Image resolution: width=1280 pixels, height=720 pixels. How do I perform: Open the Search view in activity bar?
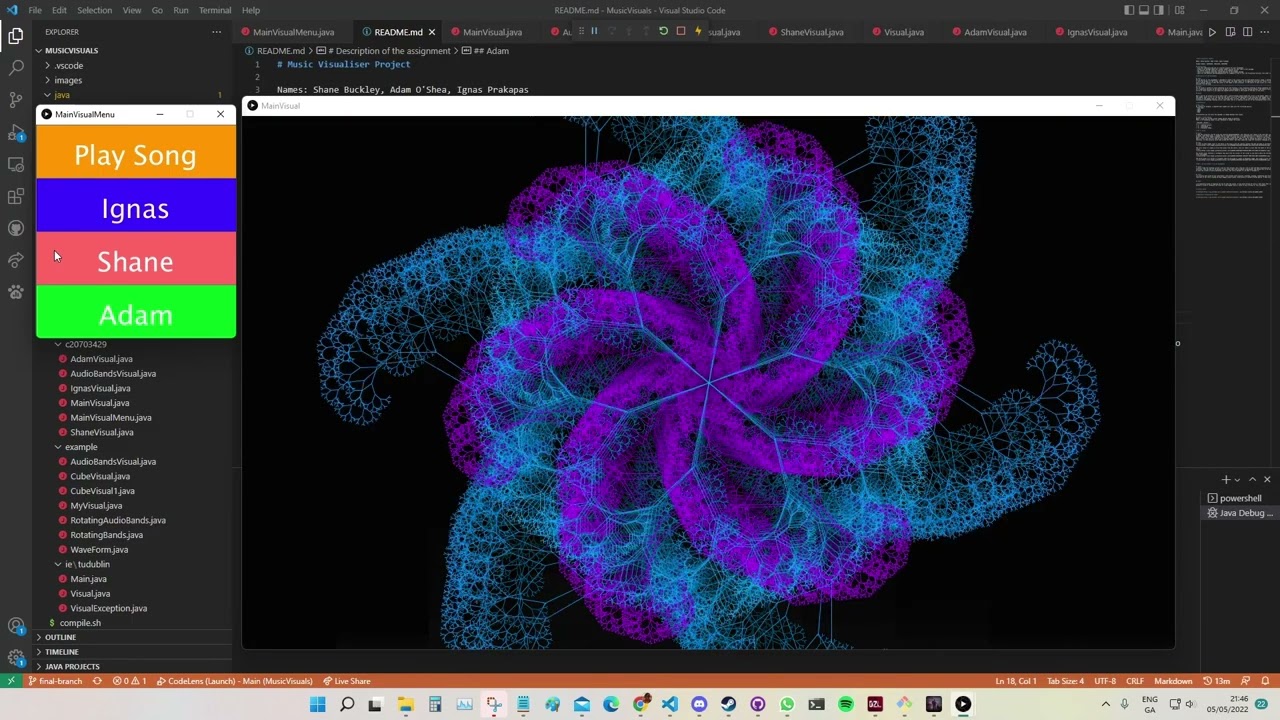click(x=16, y=68)
